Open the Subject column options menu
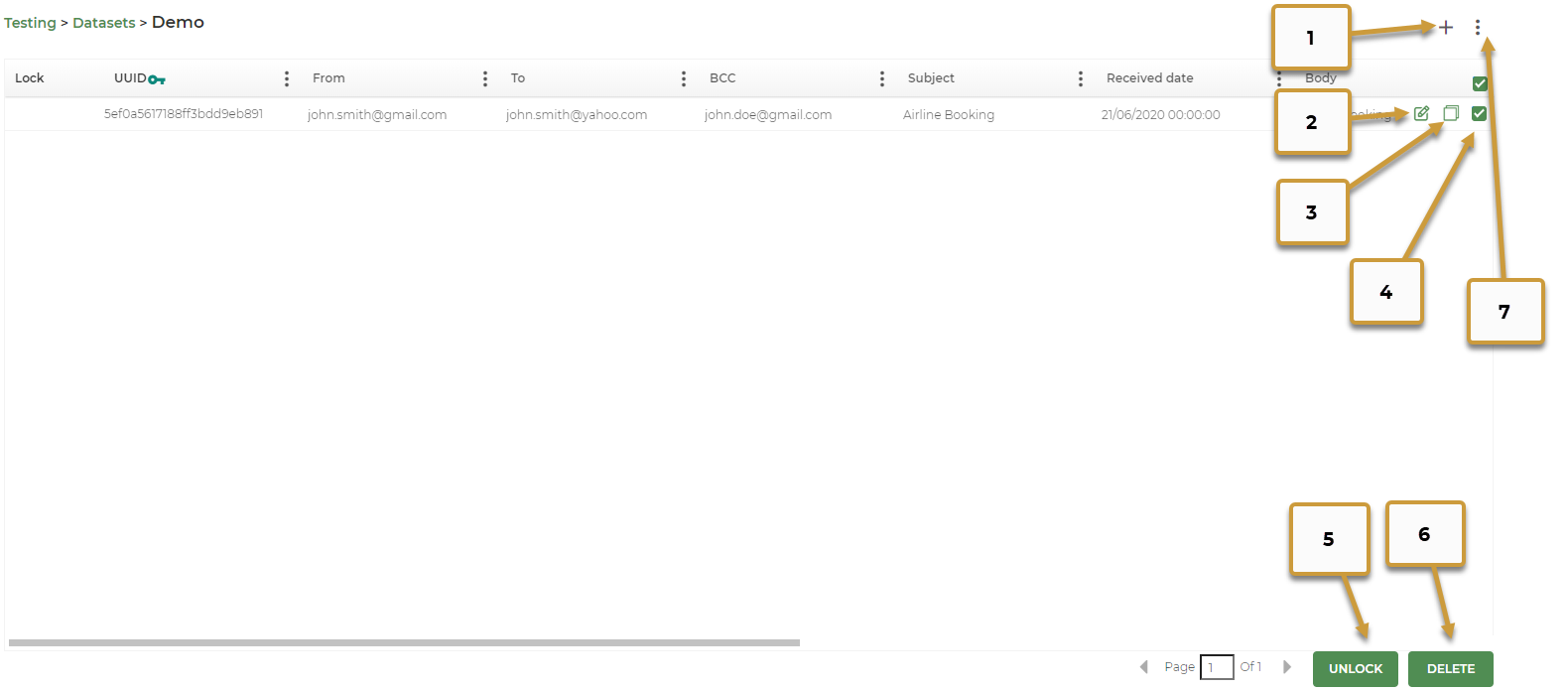This screenshot has width=1568, height=690. coord(1081,78)
